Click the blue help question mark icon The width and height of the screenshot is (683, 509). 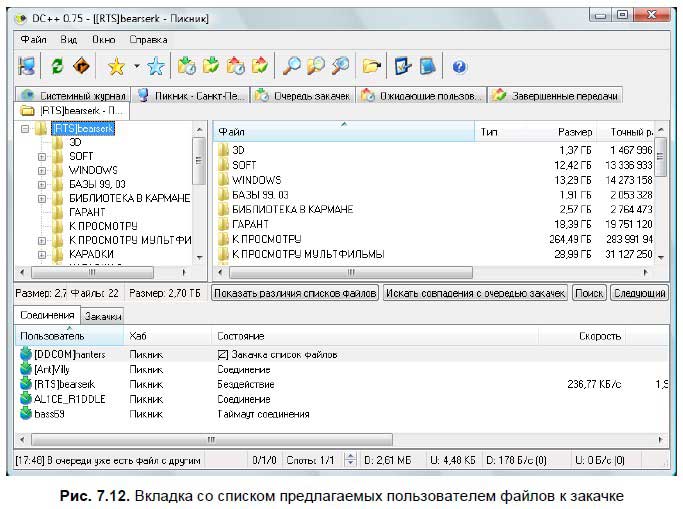click(459, 66)
